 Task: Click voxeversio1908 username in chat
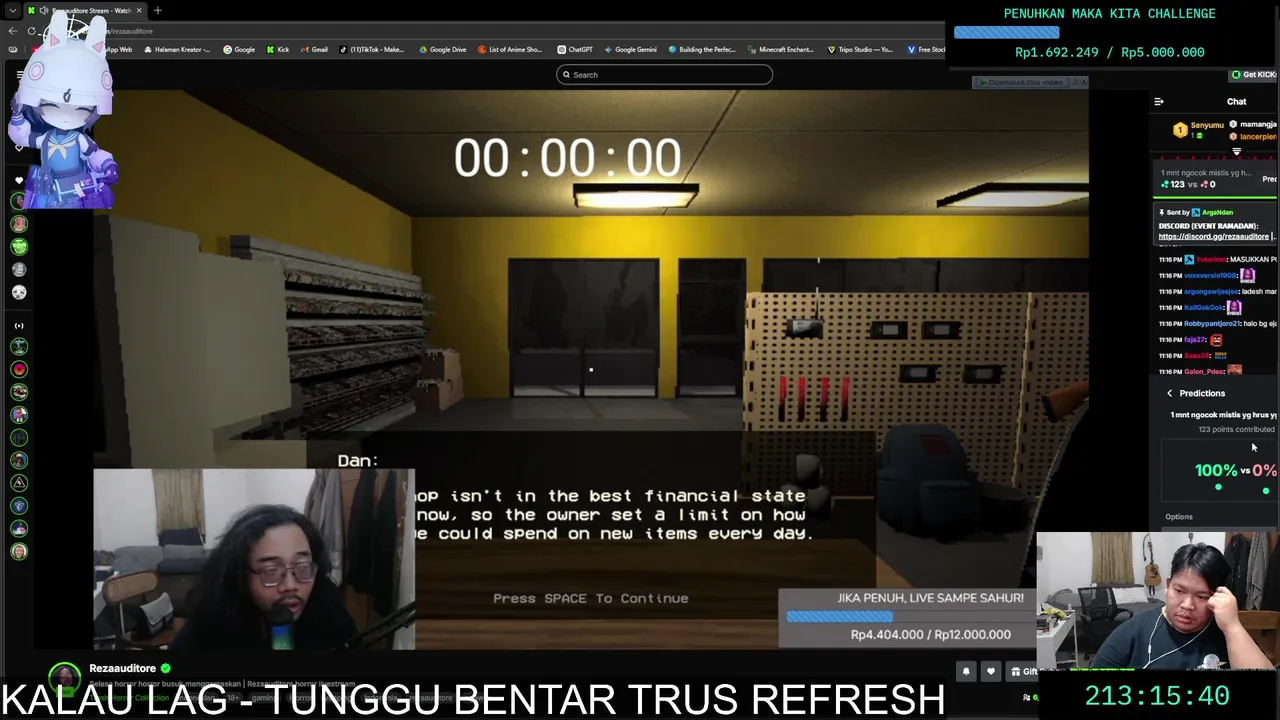1210,275
